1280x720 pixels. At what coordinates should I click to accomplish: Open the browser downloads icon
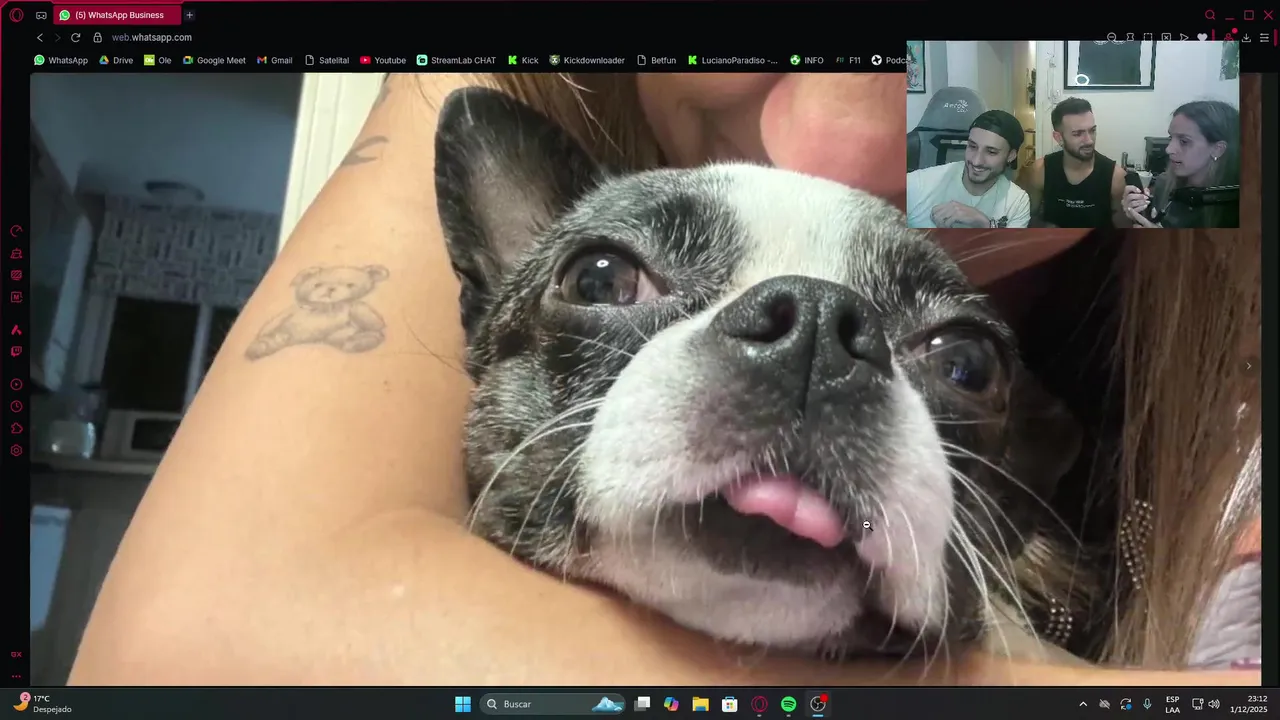pos(1246,37)
